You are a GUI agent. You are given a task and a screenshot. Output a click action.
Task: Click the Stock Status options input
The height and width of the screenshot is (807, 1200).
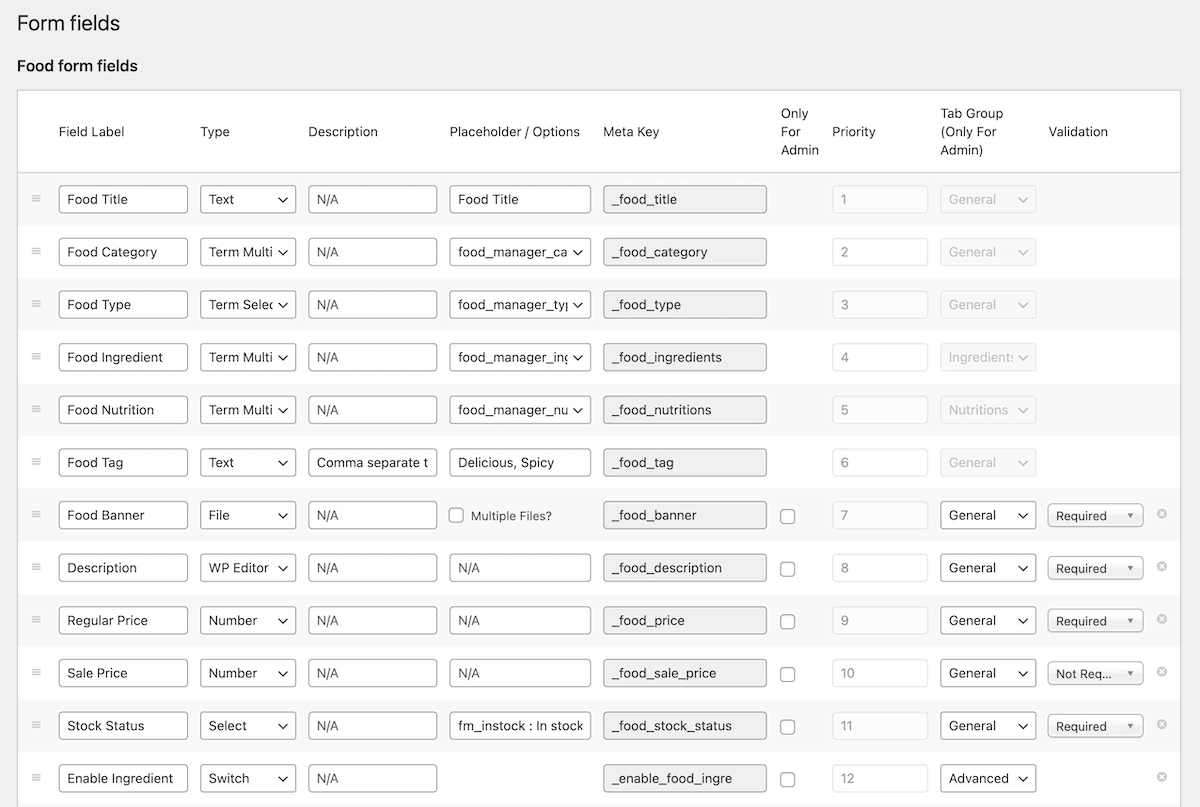click(x=520, y=726)
